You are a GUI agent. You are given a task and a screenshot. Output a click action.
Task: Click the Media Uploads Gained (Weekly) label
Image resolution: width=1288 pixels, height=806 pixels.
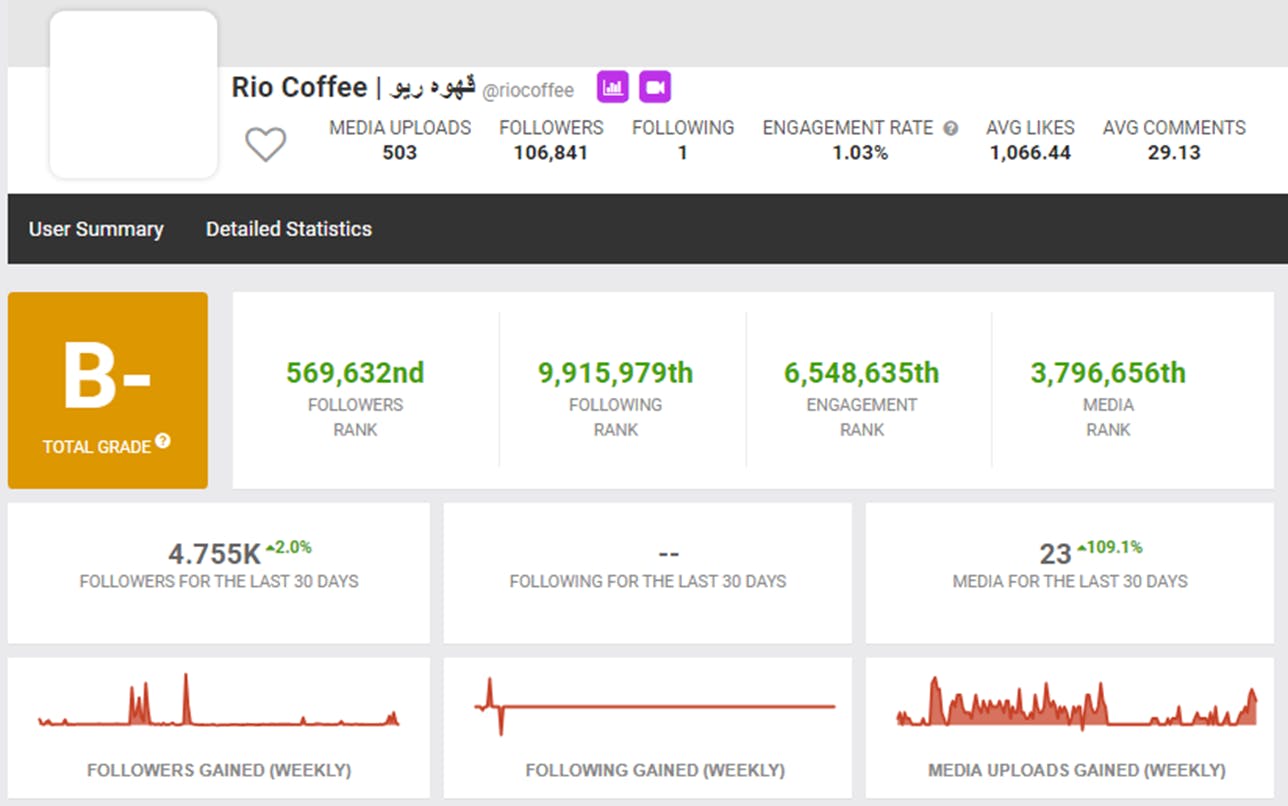pos(1076,770)
